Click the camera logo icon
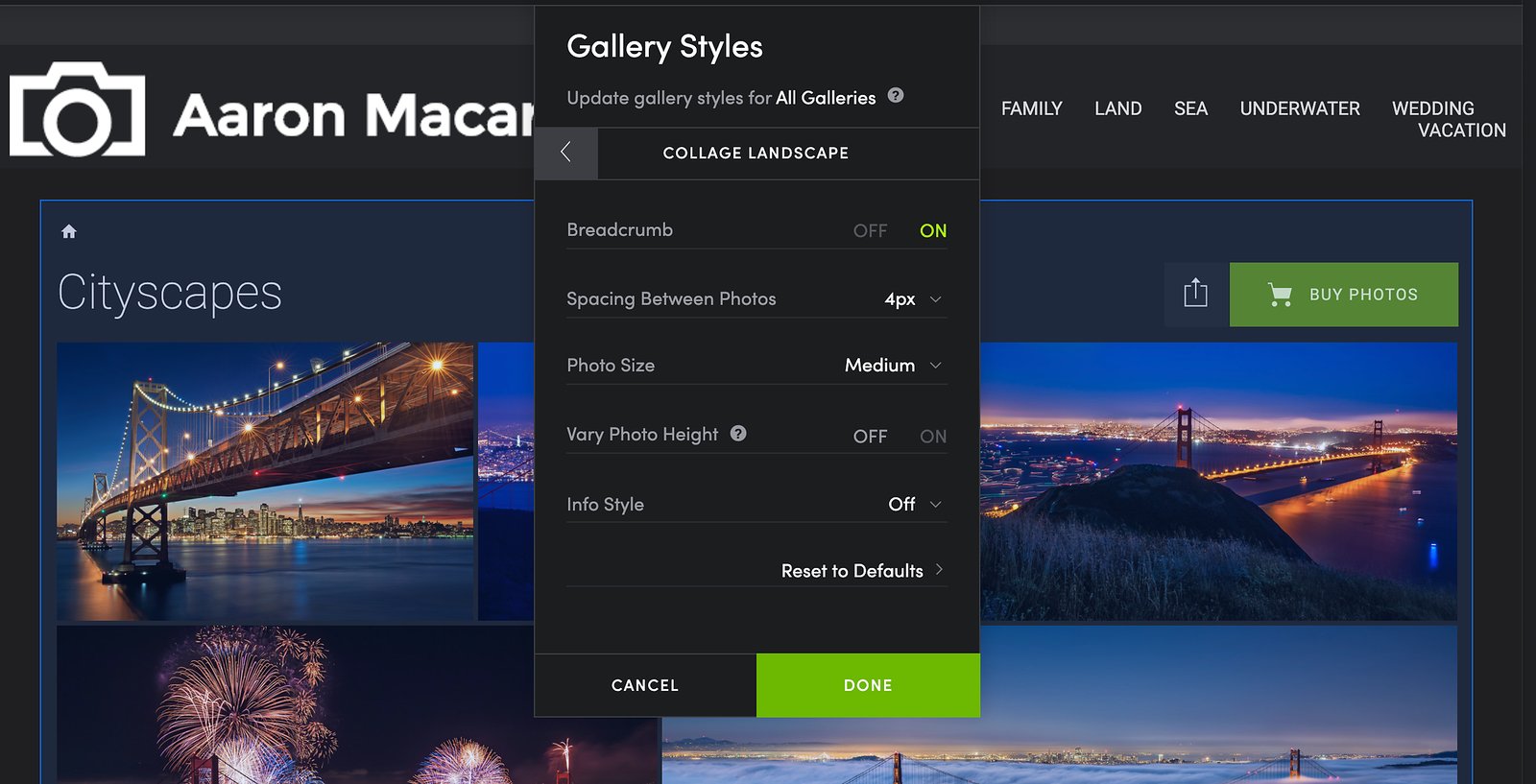The height and width of the screenshot is (784, 1536). pyautogui.click(x=78, y=109)
